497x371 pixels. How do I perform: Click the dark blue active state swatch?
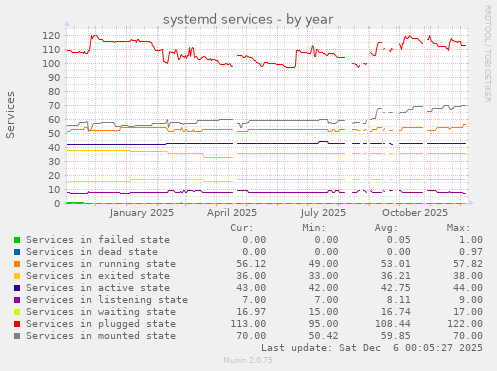click(17, 288)
